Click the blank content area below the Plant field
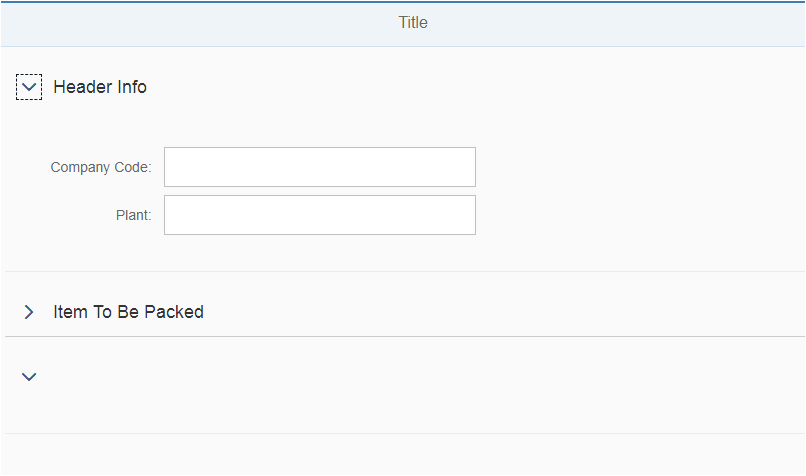806x476 pixels. (x=405, y=253)
